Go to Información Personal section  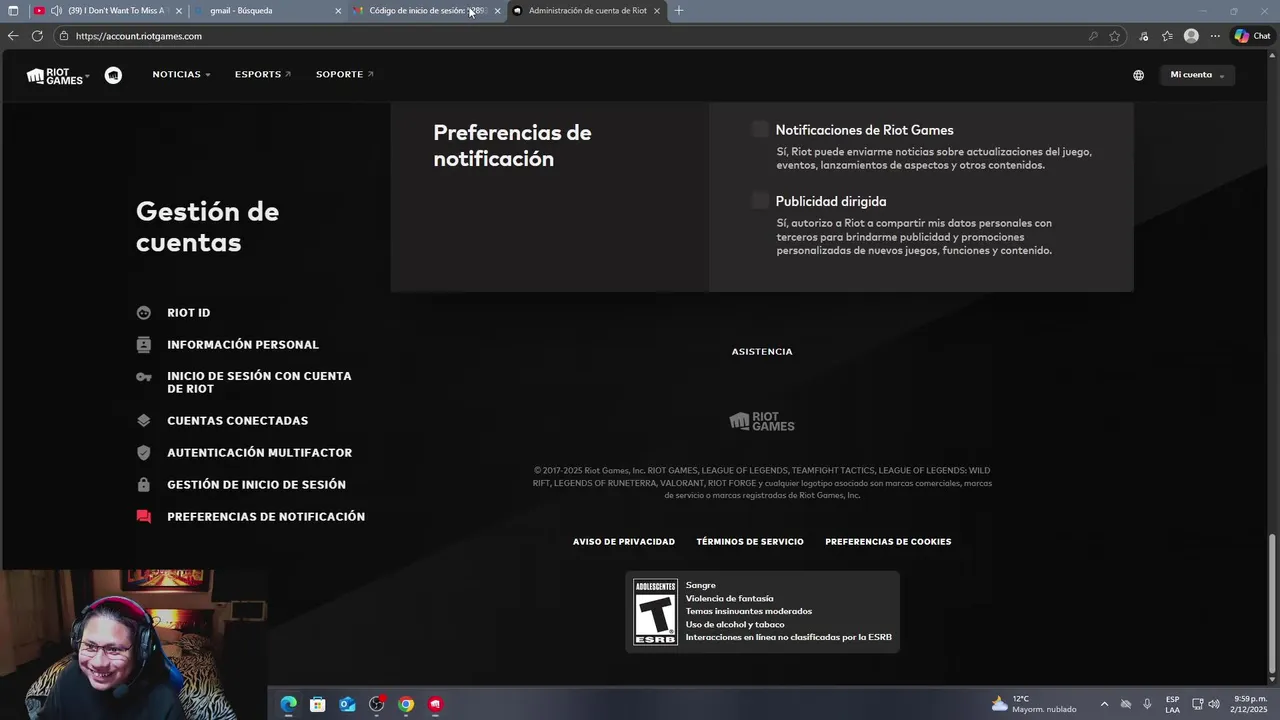(243, 345)
